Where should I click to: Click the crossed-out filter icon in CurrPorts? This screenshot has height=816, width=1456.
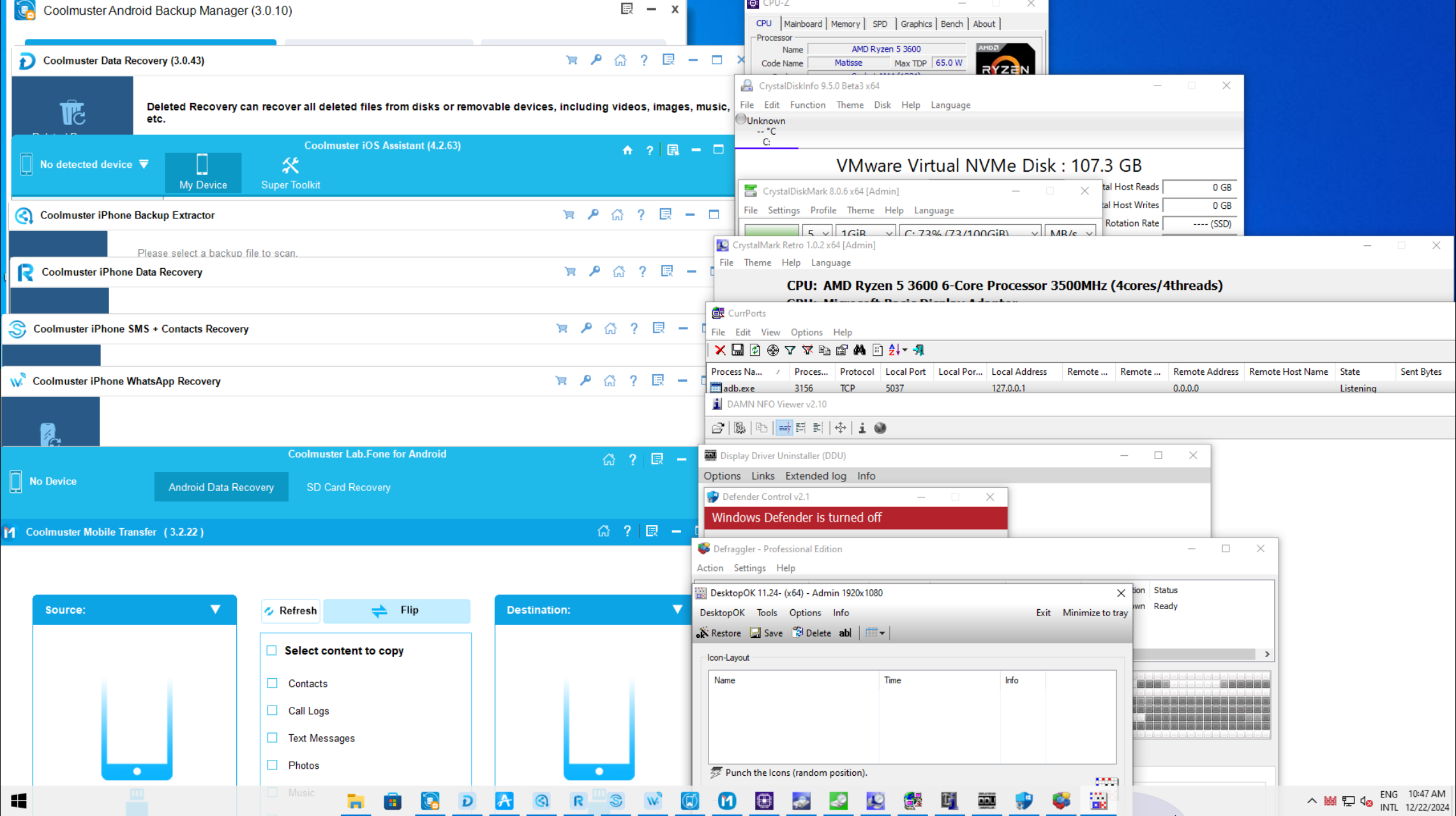807,350
